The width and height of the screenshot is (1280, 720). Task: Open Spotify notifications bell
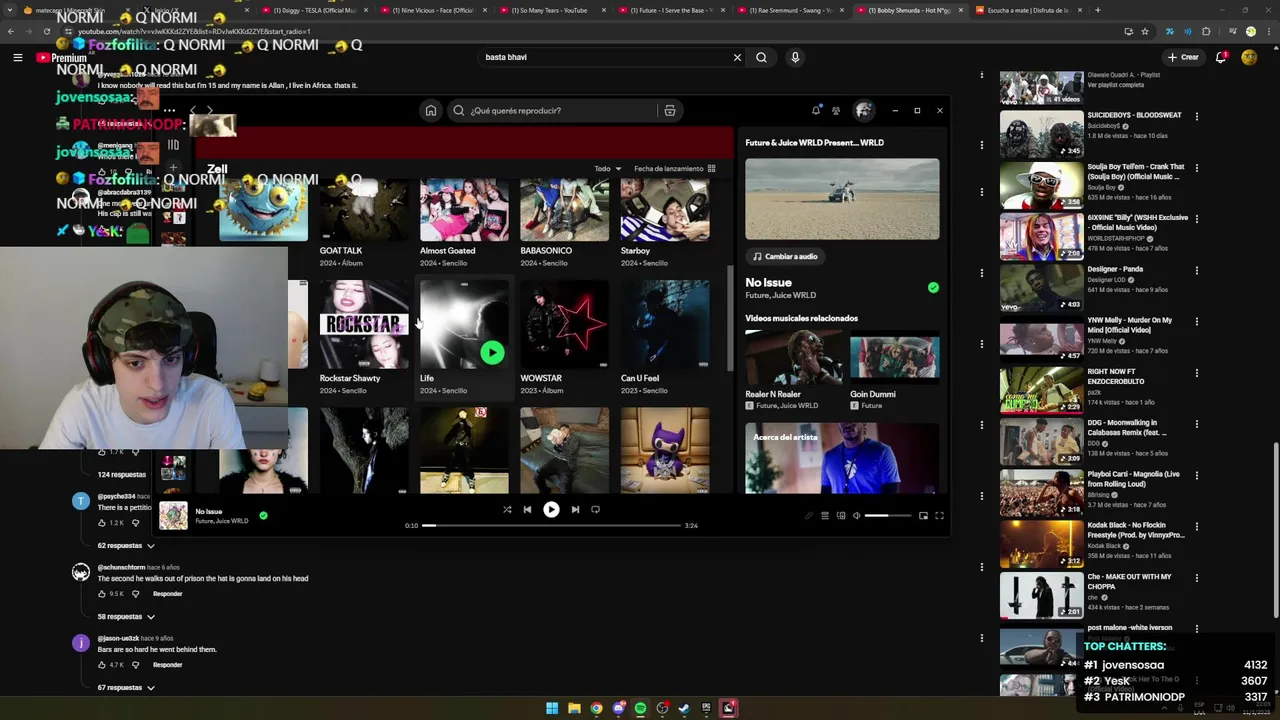tap(816, 110)
